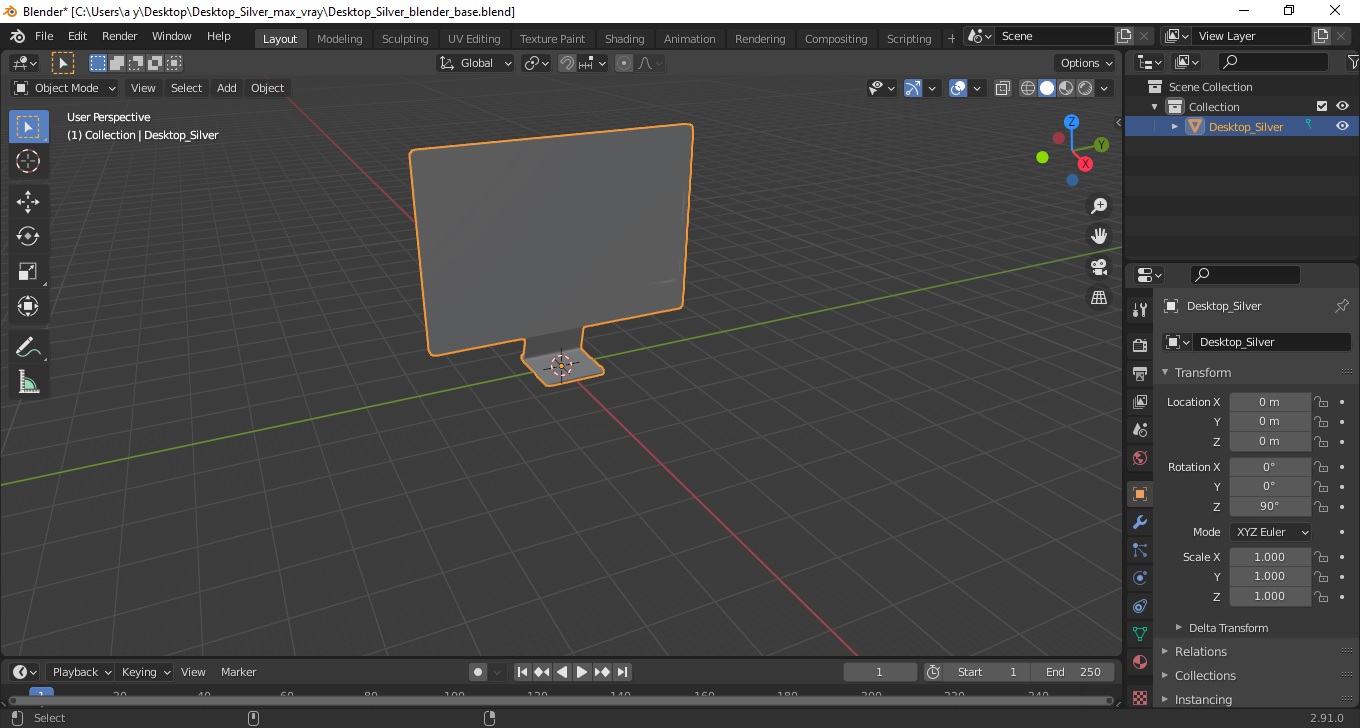1360x728 pixels.
Task: Click the pan view hand icon
Action: (x=1099, y=237)
